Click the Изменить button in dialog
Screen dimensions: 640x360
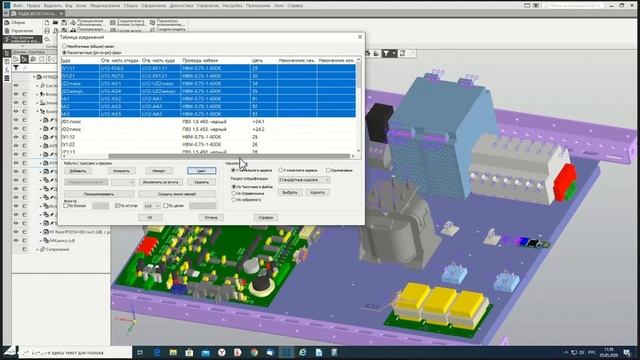121,171
